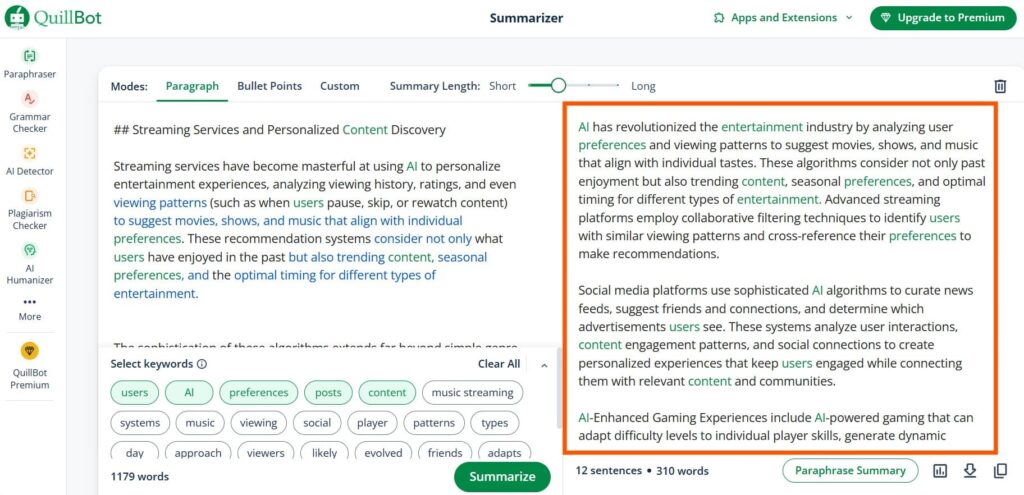Click the green Summarize button
Image resolution: width=1024 pixels, height=495 pixels.
502,476
